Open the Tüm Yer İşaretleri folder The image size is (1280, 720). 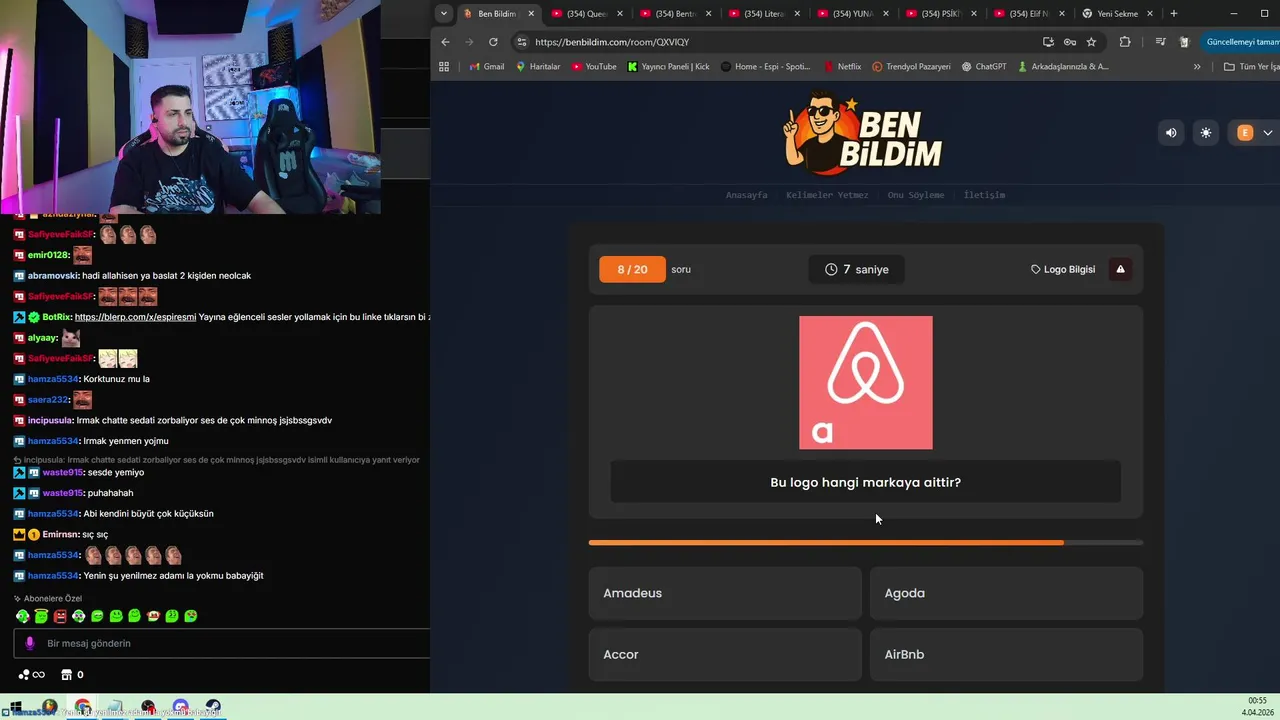(1251, 67)
